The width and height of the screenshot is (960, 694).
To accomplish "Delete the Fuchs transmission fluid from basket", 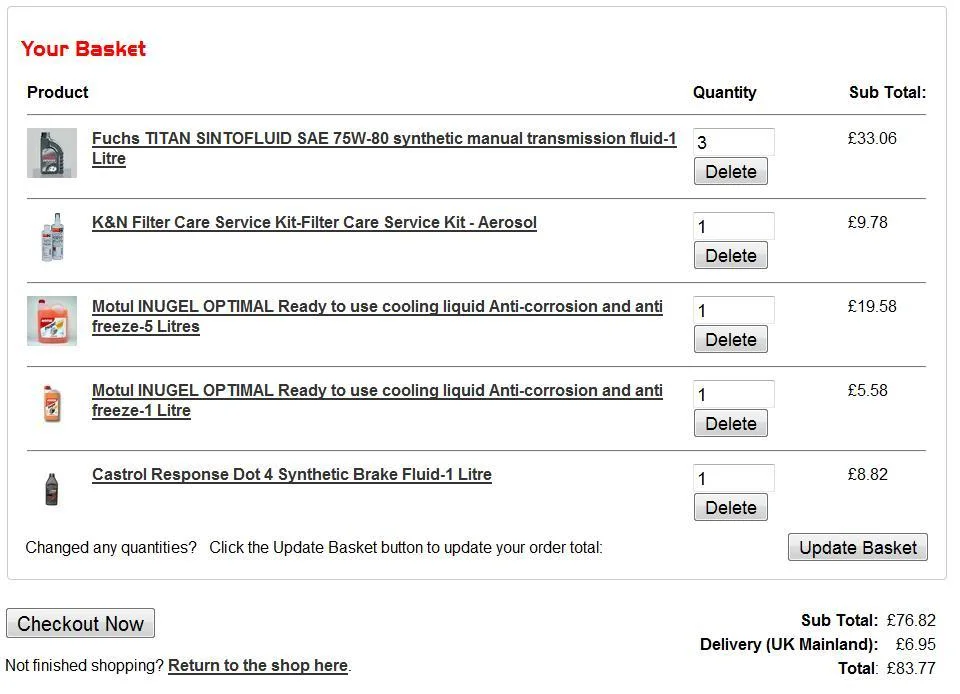I will coord(730,171).
